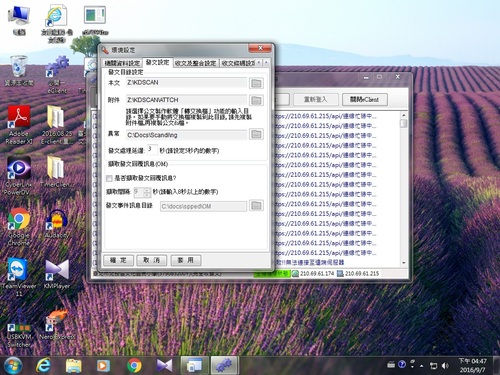Open Windows Media Player from taskbar

click(x=103, y=366)
